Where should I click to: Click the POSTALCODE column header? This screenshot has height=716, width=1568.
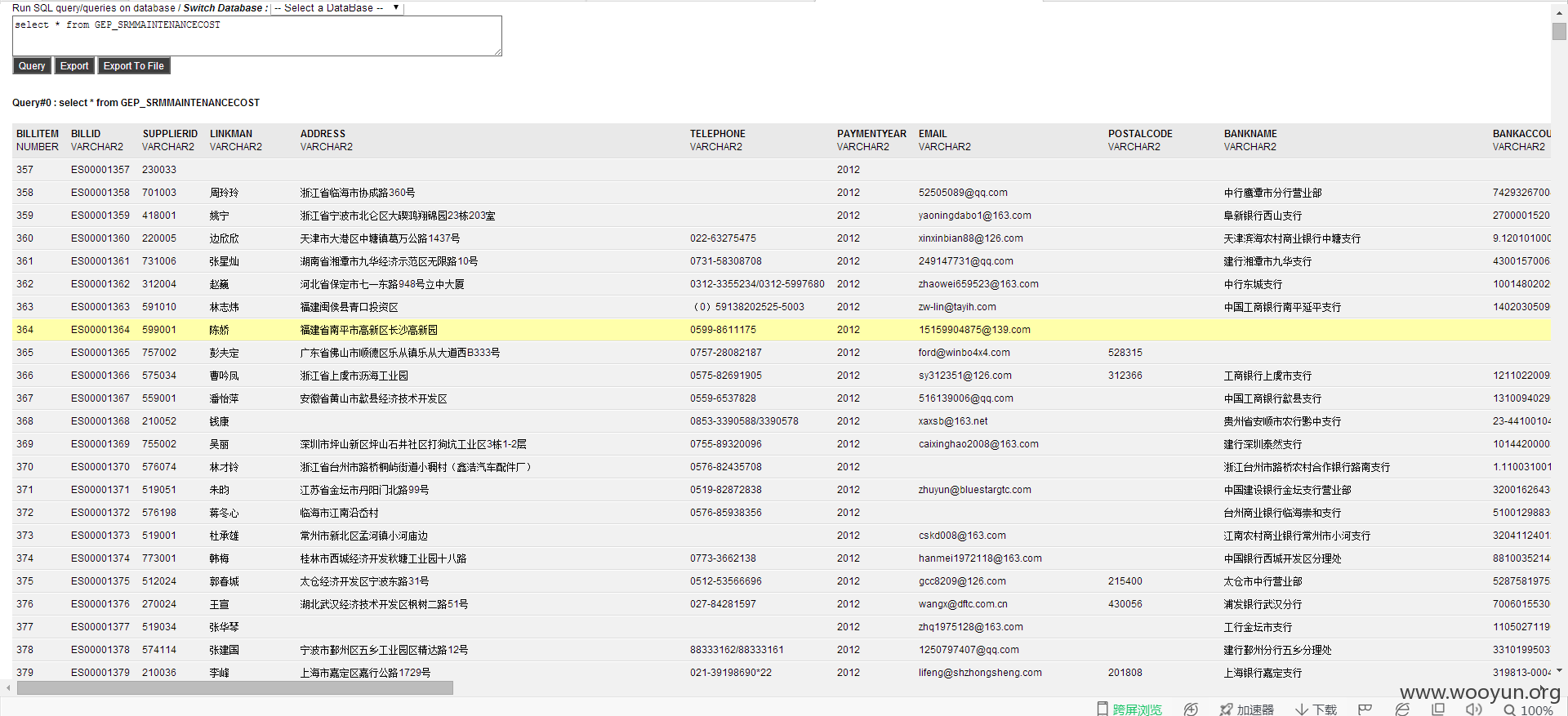pyautogui.click(x=1140, y=134)
